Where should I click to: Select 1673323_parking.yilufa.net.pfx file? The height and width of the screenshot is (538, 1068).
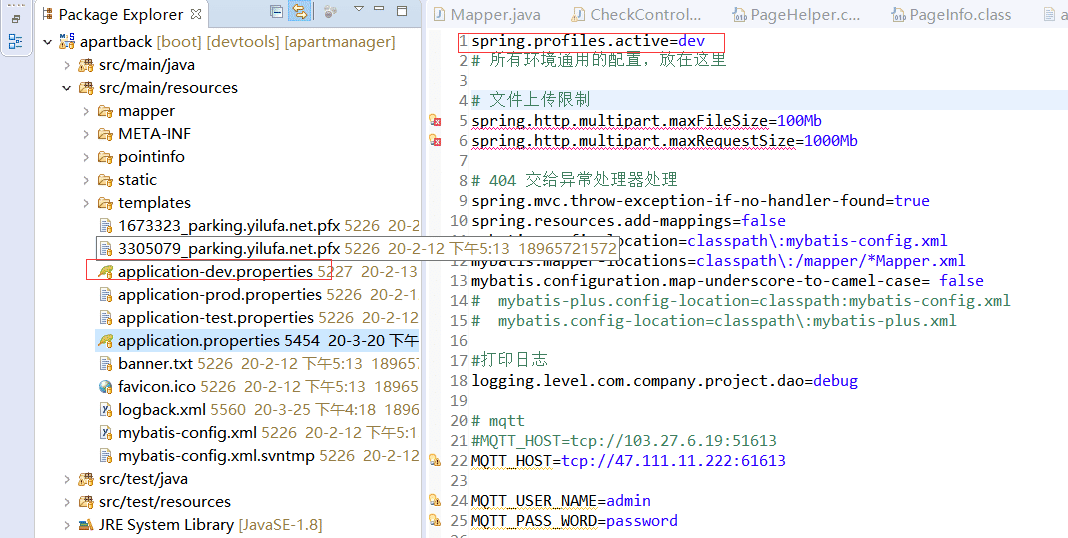pos(229,225)
